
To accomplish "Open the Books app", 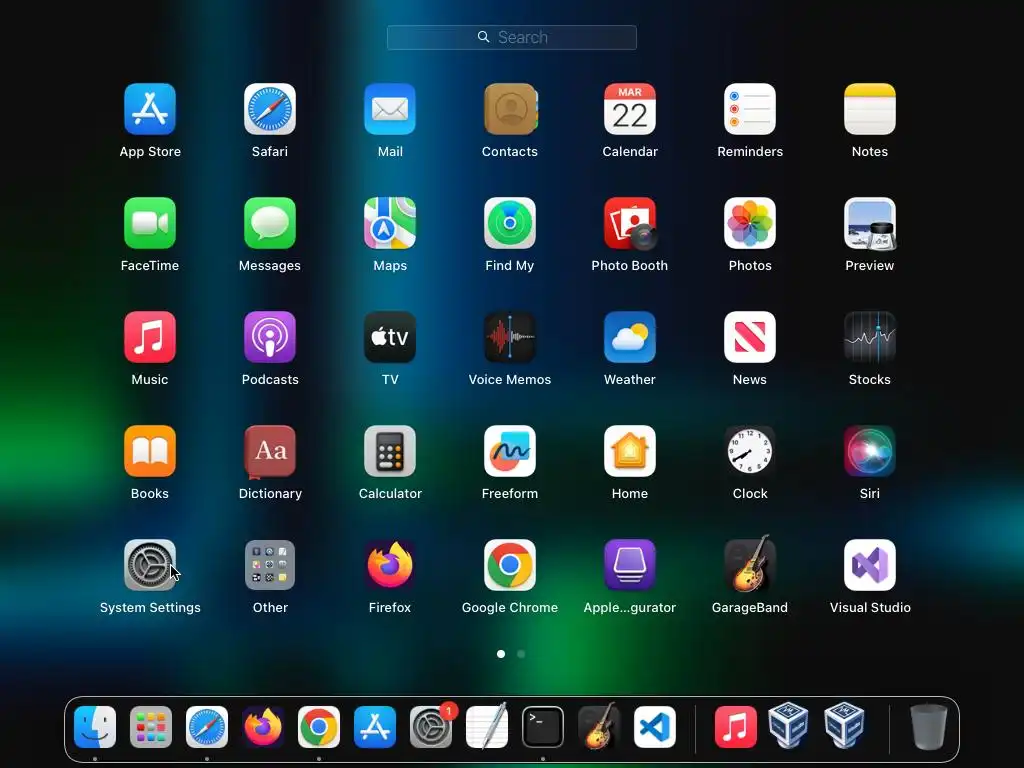I will click(x=150, y=451).
